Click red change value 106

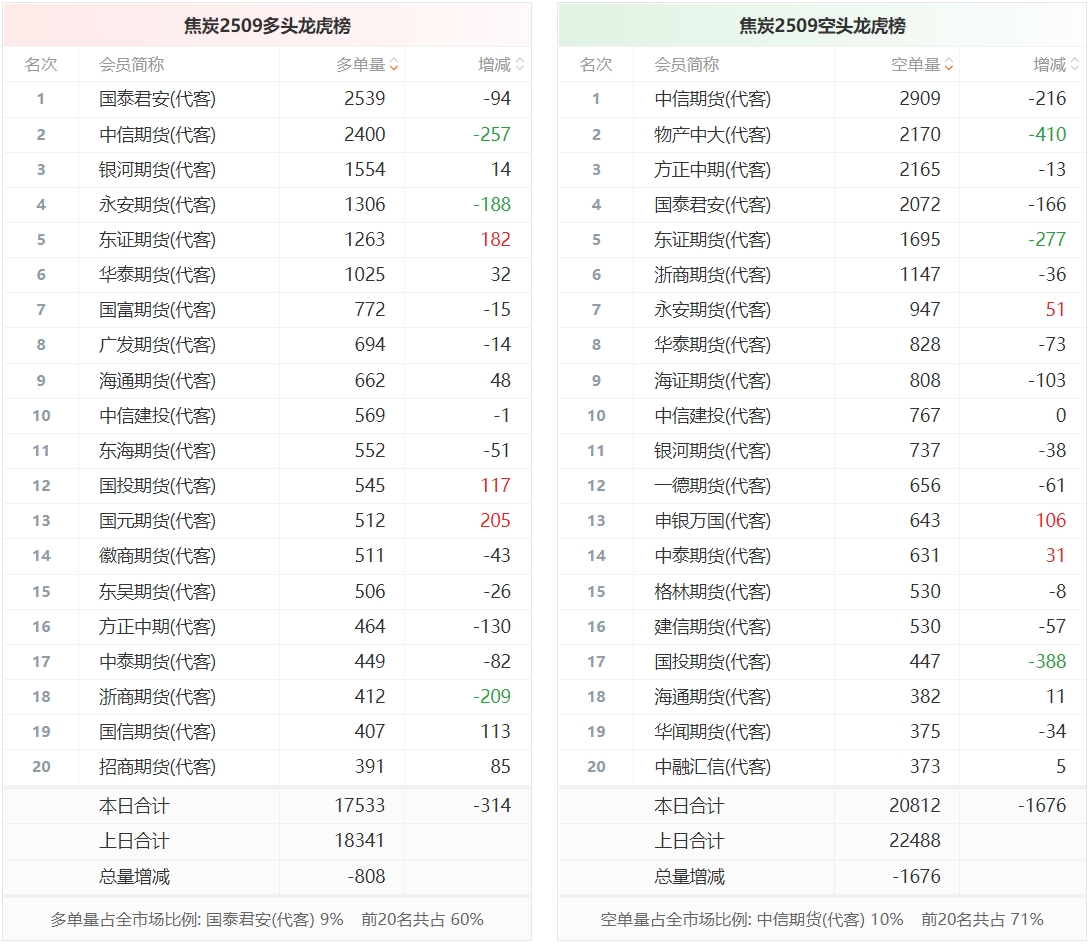(1051, 521)
